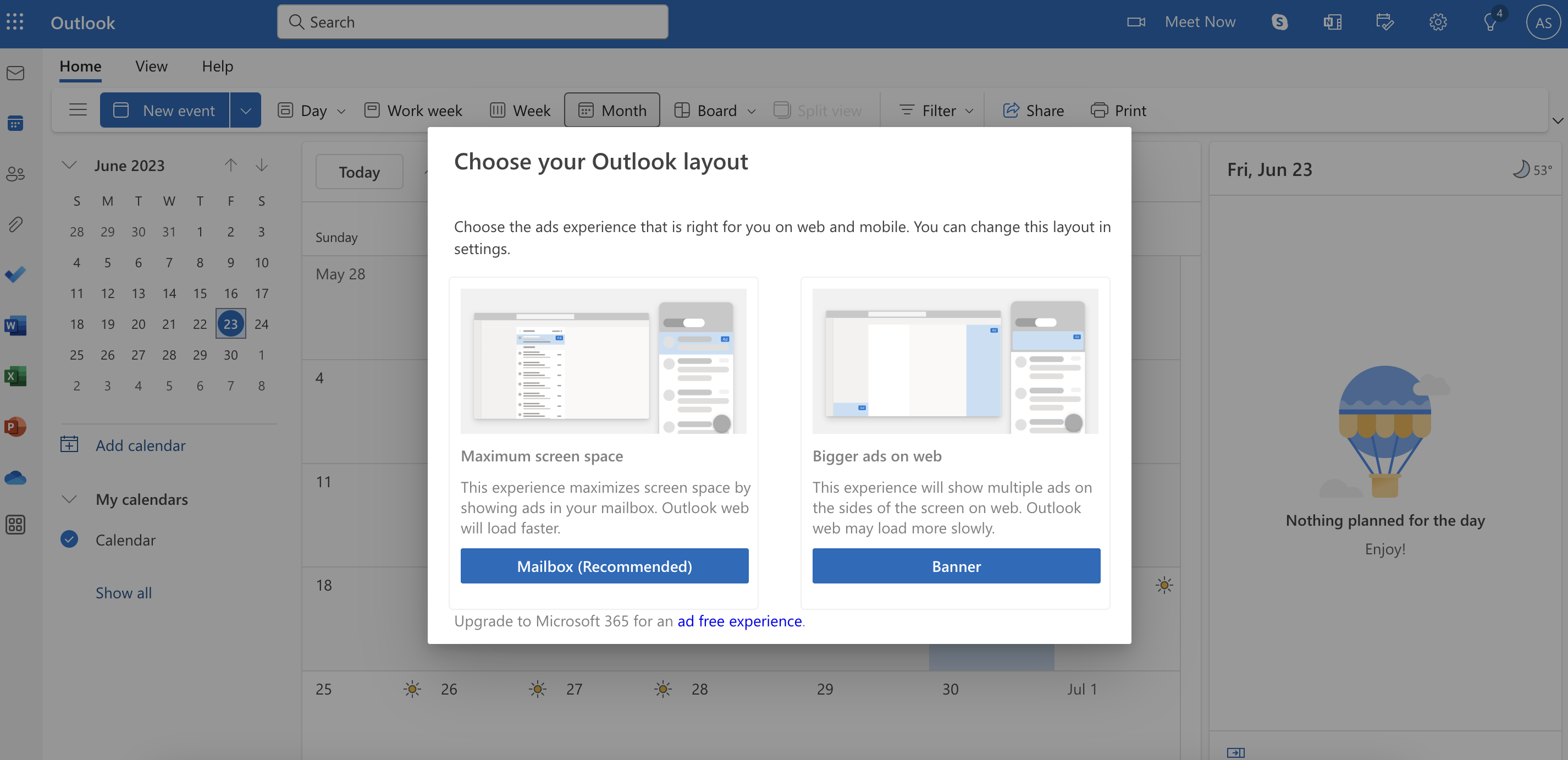Expand the ribbon with the chevron at right

coord(1558,120)
